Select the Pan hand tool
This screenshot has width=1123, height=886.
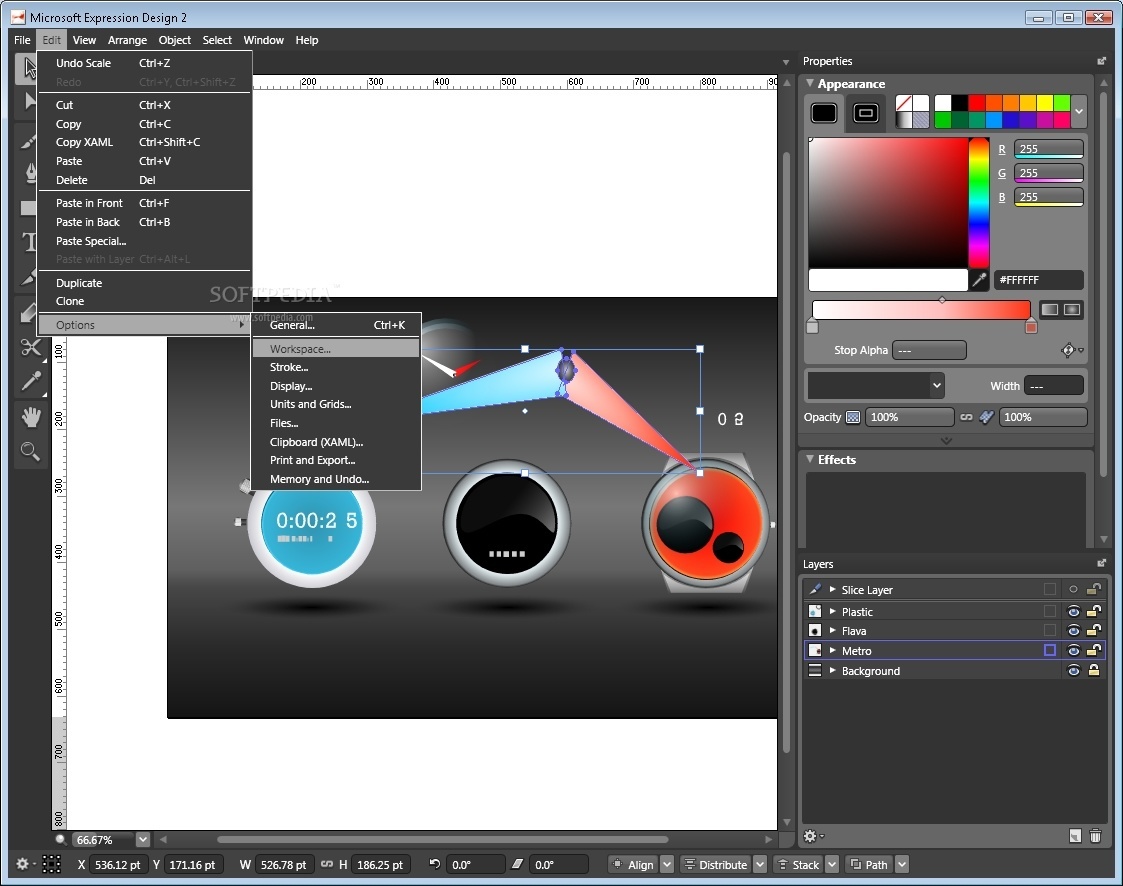coord(30,416)
